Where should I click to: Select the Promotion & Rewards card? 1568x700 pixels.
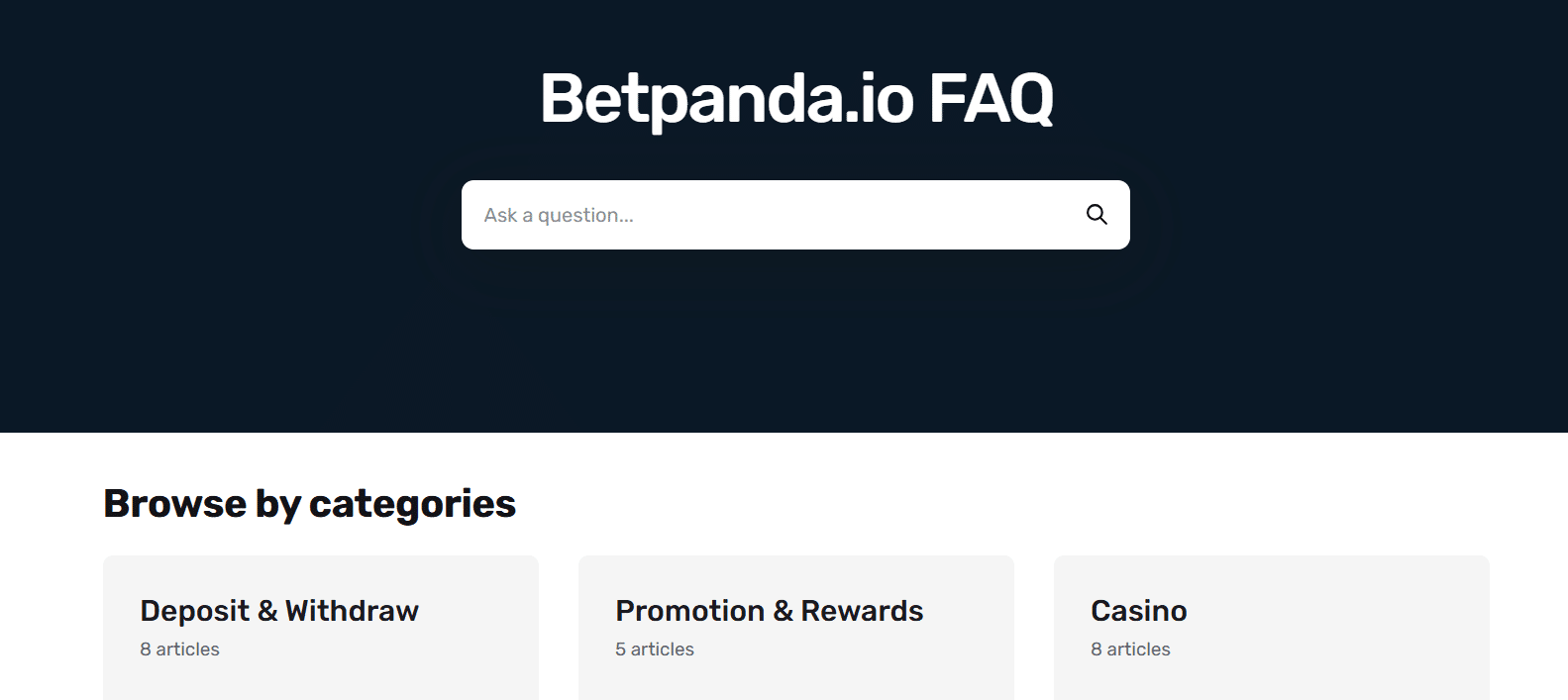(x=795, y=628)
